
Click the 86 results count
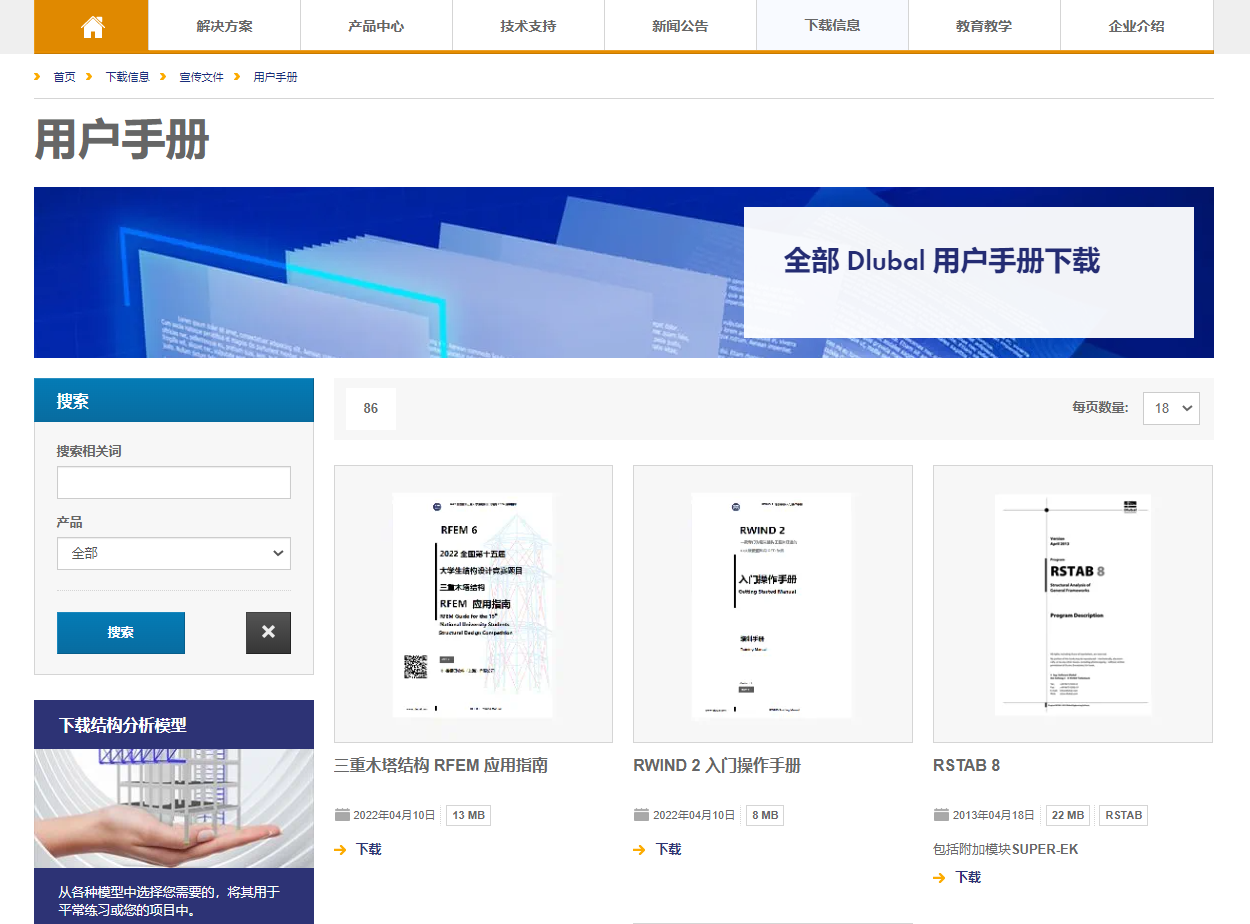pos(371,408)
